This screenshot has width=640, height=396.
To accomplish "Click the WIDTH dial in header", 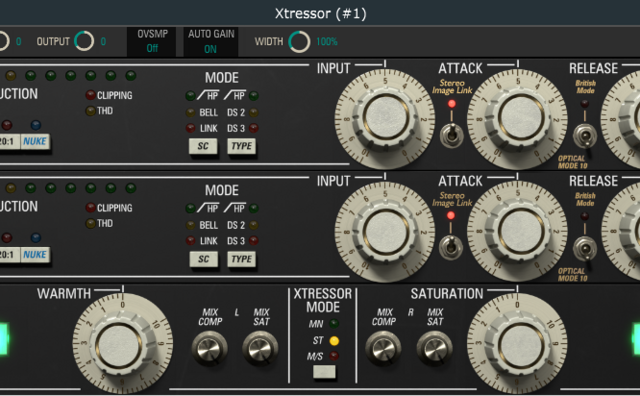I will click(299, 42).
